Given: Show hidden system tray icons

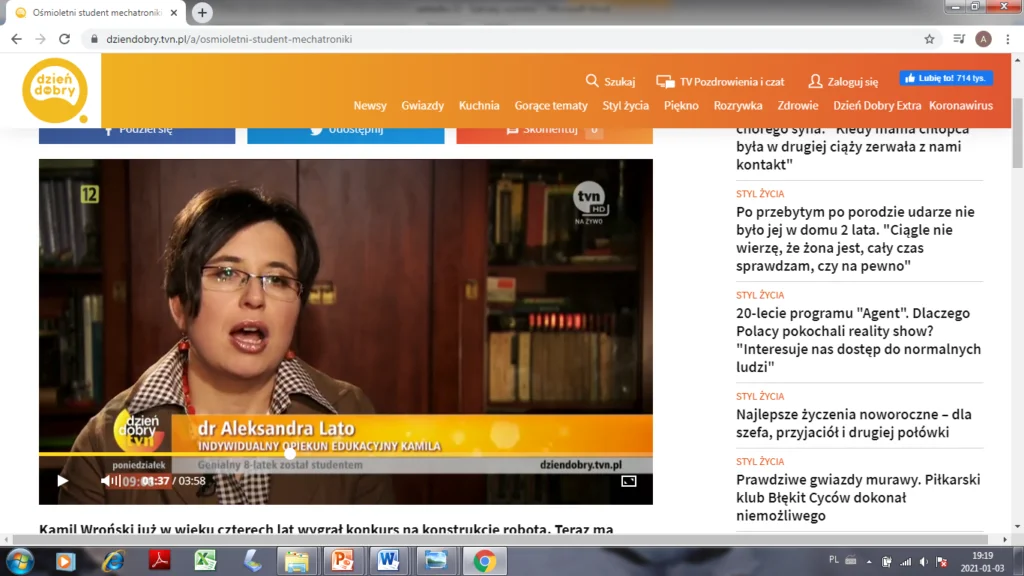Looking at the screenshot, I should (x=868, y=561).
